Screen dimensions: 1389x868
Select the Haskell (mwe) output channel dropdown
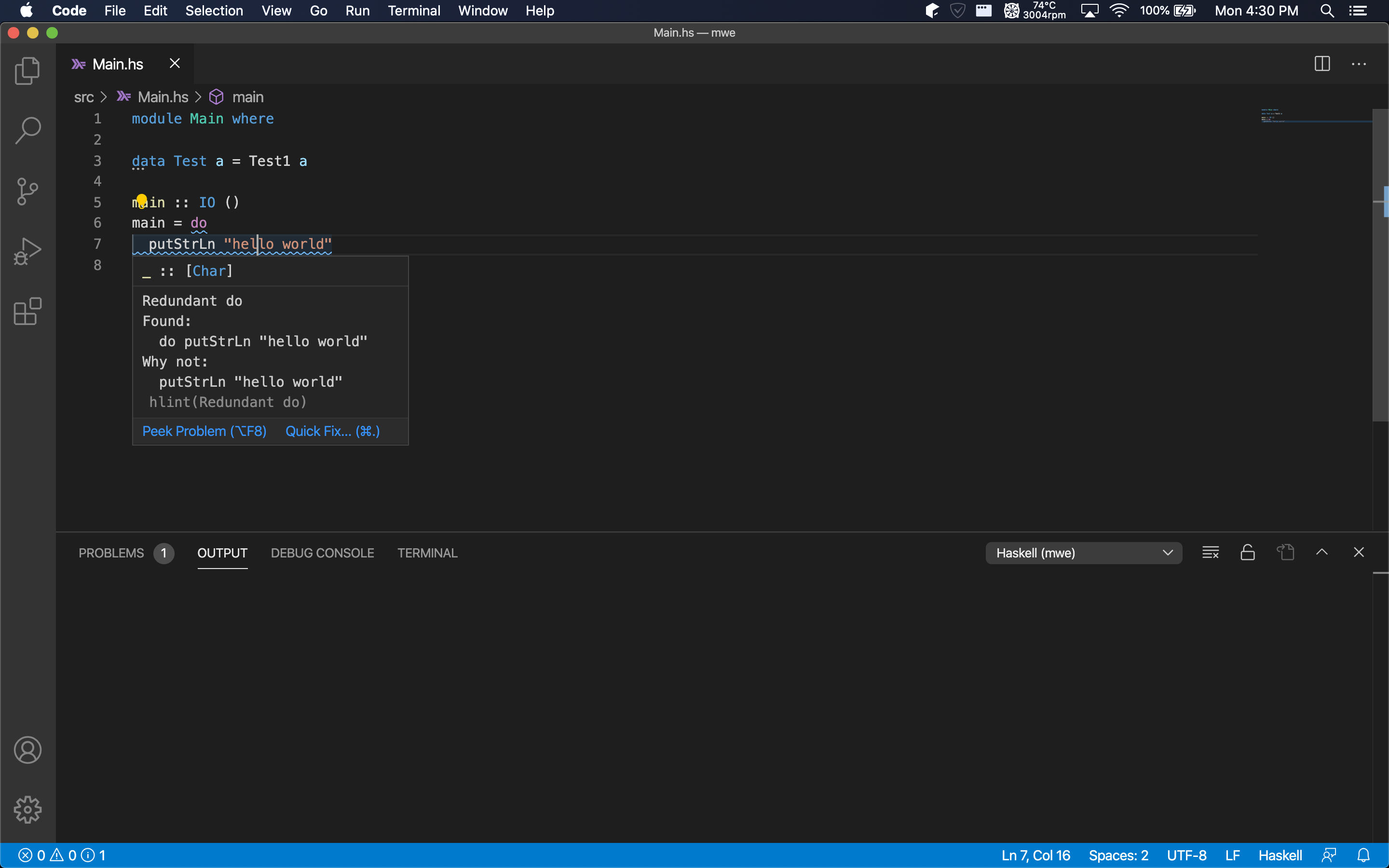1084,553
